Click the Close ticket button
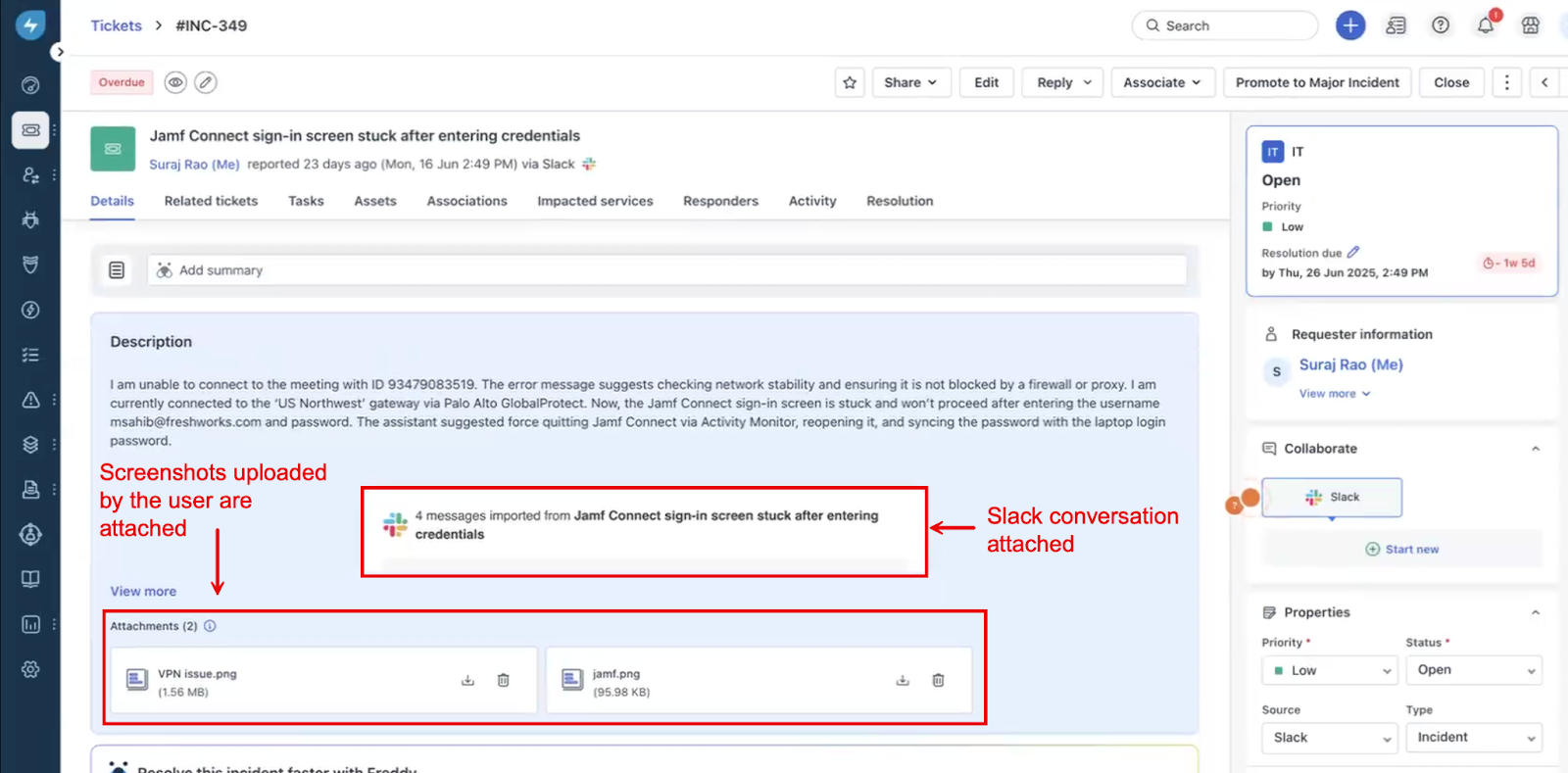The width and height of the screenshot is (1568, 773). [x=1451, y=82]
